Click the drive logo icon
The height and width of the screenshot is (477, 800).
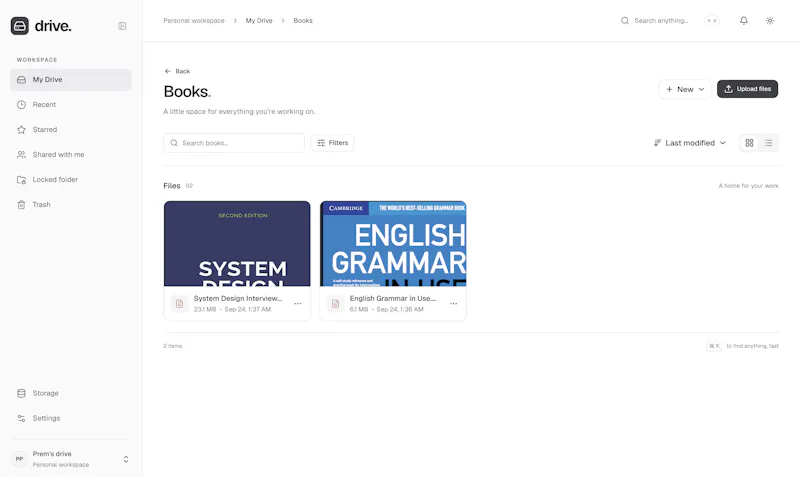[x=20, y=26]
